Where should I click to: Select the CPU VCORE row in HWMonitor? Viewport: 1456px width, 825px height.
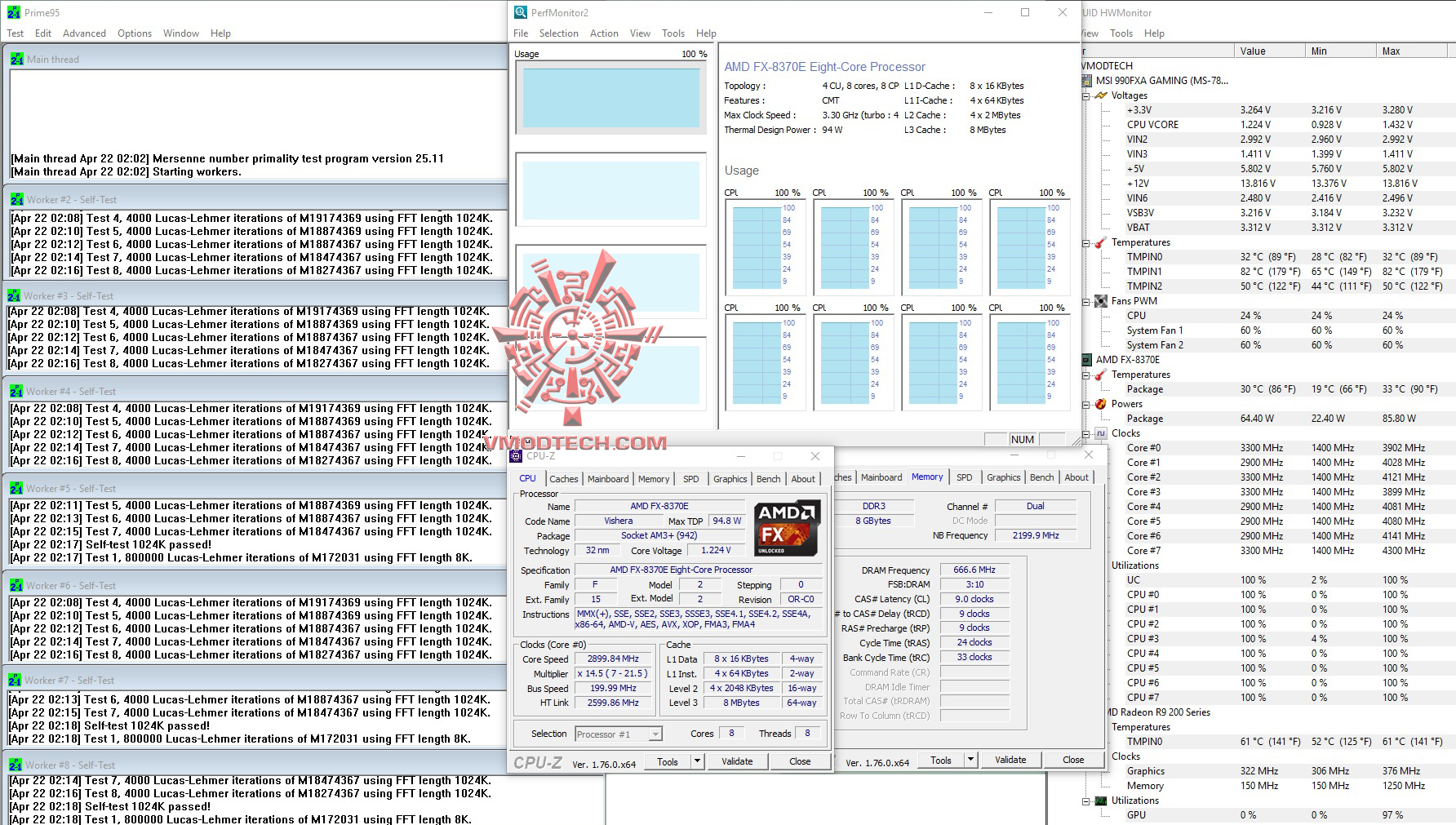pyautogui.click(x=1267, y=125)
